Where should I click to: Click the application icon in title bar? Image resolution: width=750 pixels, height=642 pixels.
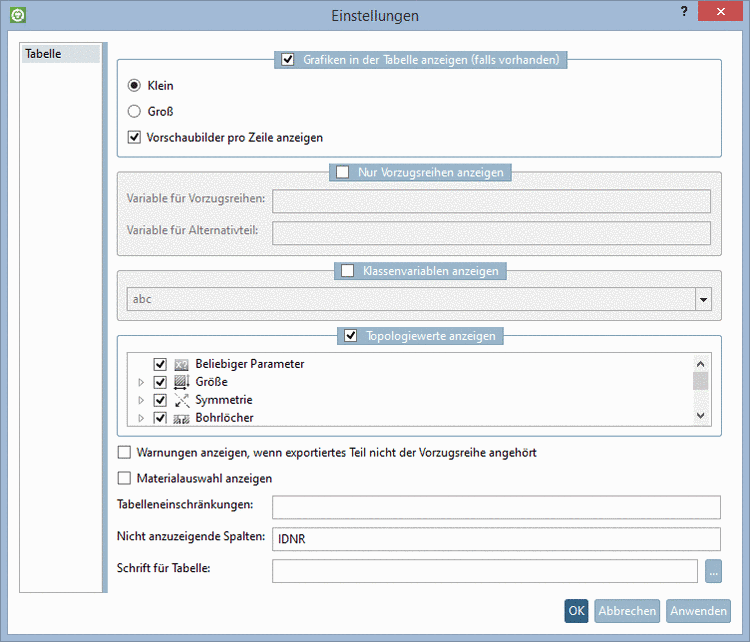(18, 15)
